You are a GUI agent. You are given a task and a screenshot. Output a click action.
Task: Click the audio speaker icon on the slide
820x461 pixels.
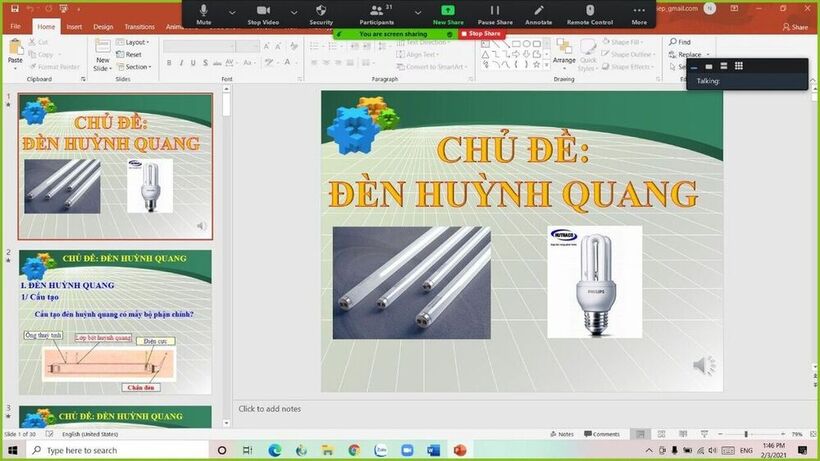[x=704, y=365]
